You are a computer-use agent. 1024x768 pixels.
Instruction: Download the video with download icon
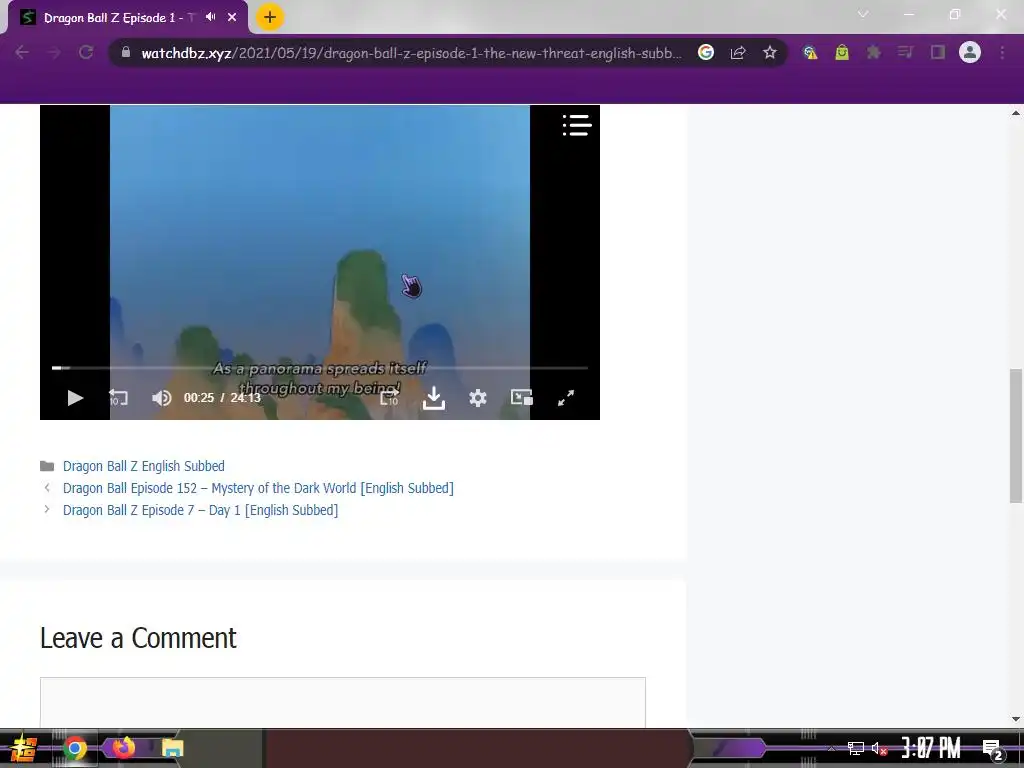434,398
